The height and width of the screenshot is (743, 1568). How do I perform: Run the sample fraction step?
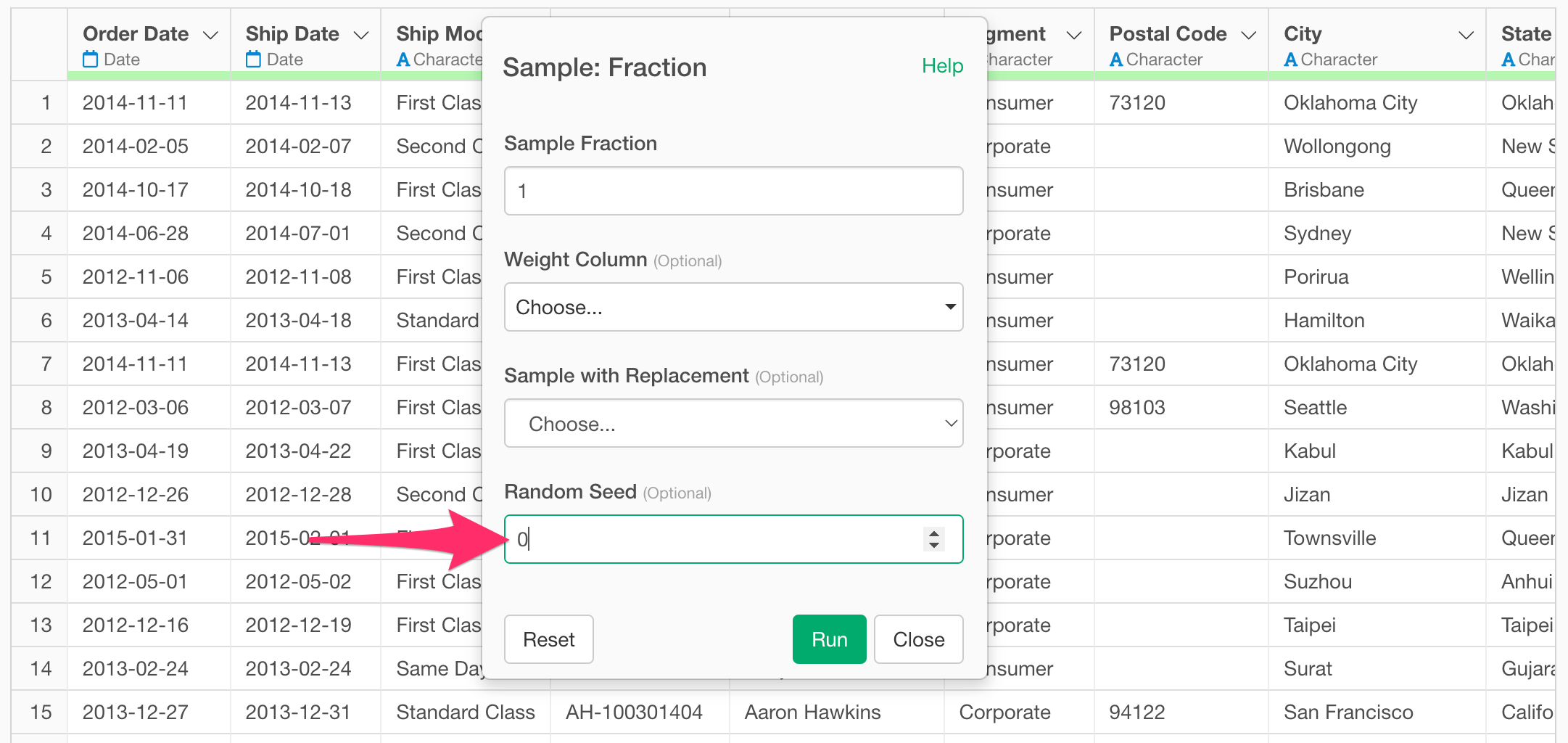(829, 639)
